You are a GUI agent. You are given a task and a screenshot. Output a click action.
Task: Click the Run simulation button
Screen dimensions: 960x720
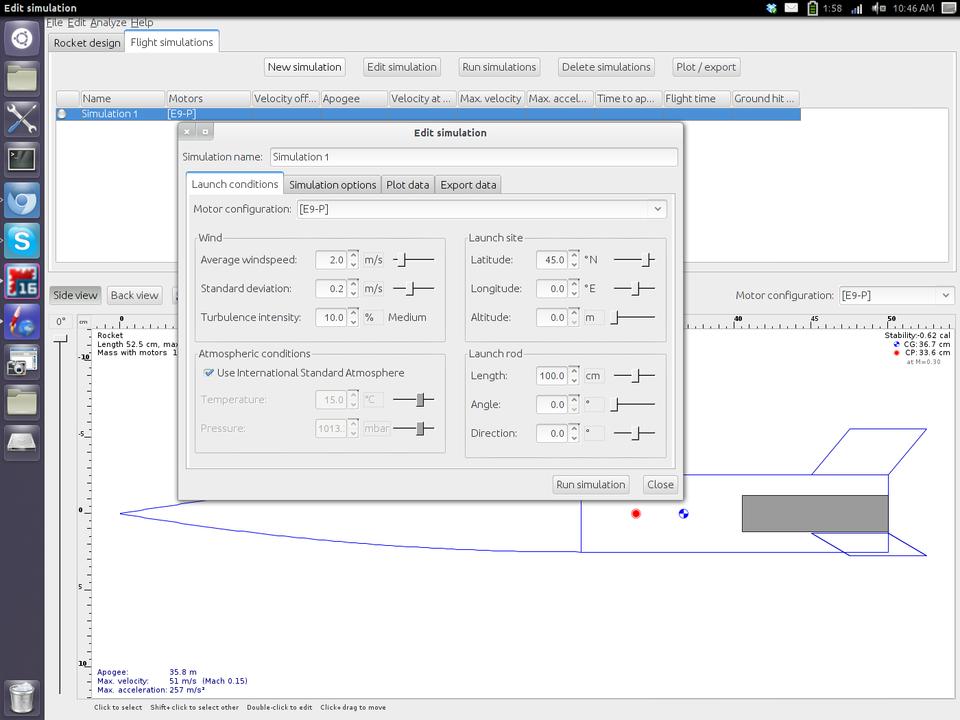coord(590,484)
